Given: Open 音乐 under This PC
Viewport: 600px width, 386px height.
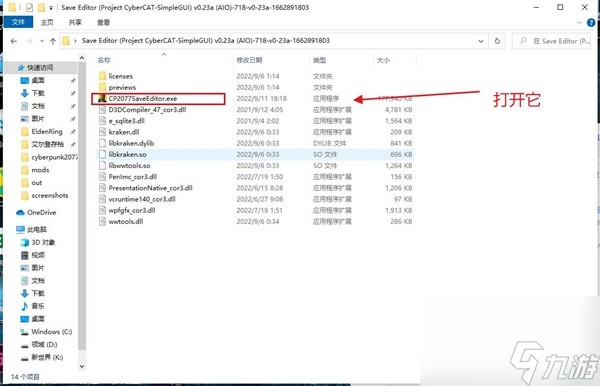Looking at the screenshot, I should point(38,306).
